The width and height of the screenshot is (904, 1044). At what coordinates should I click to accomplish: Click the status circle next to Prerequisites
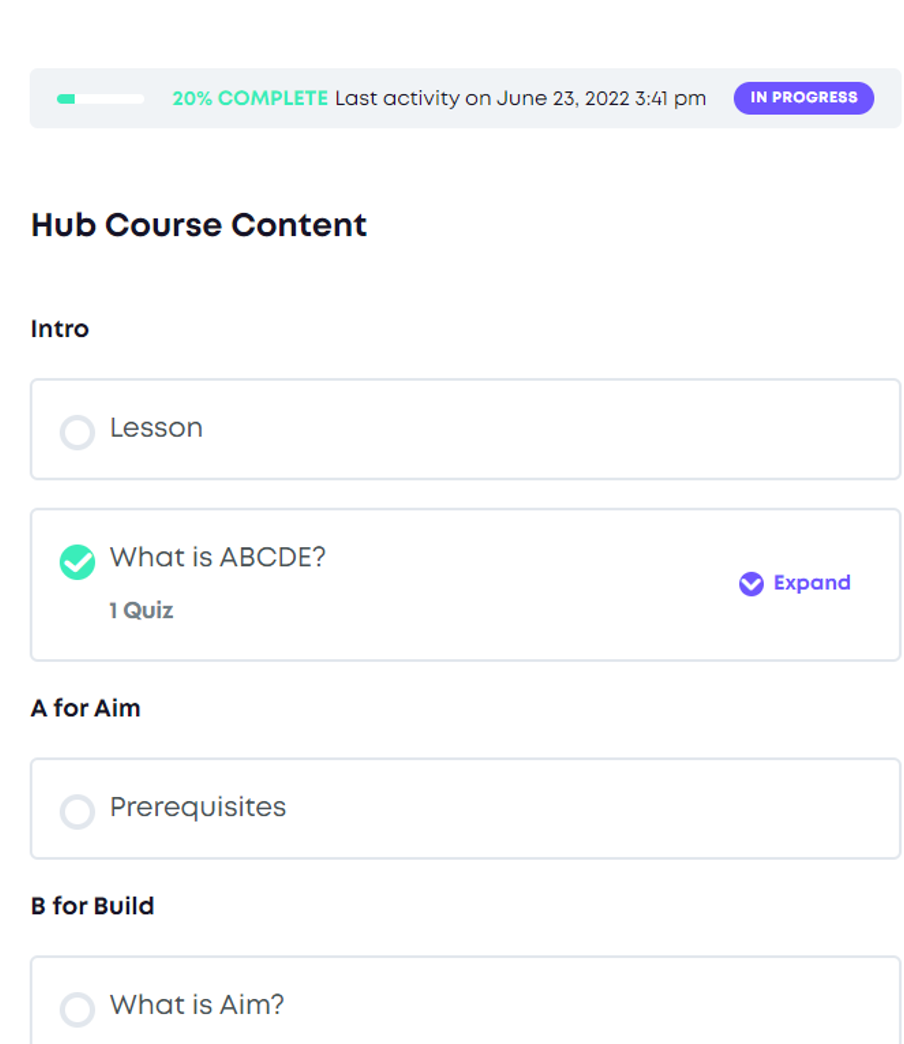click(x=77, y=811)
